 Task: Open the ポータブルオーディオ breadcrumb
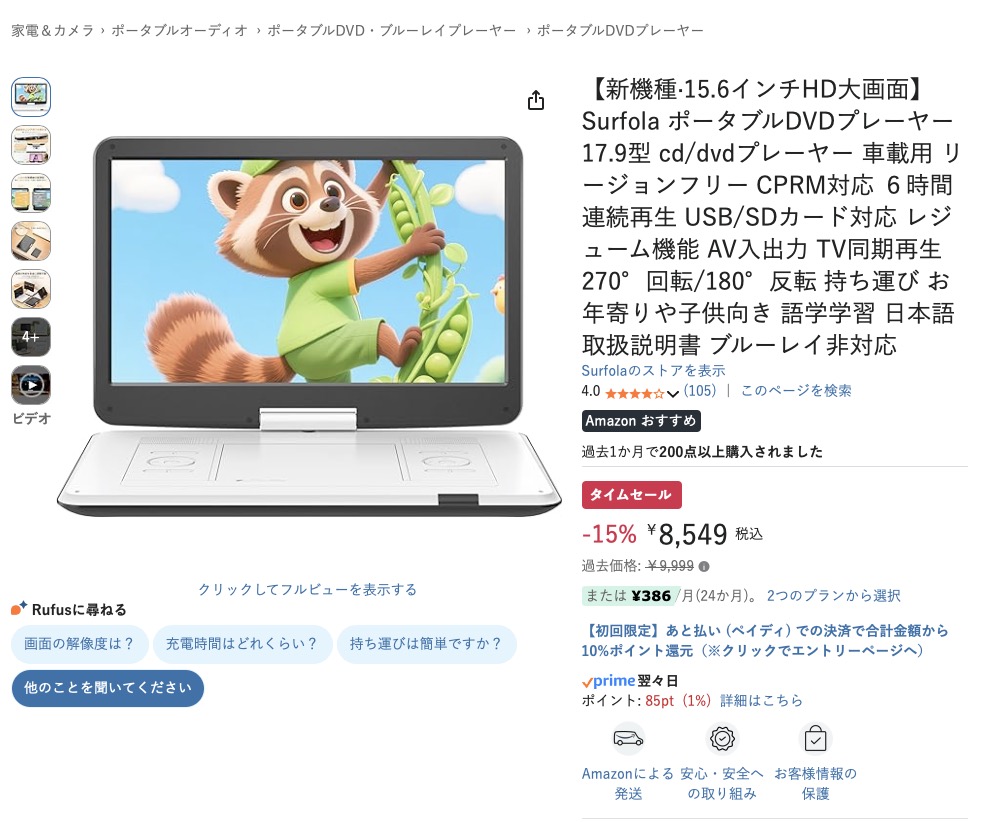point(180,31)
